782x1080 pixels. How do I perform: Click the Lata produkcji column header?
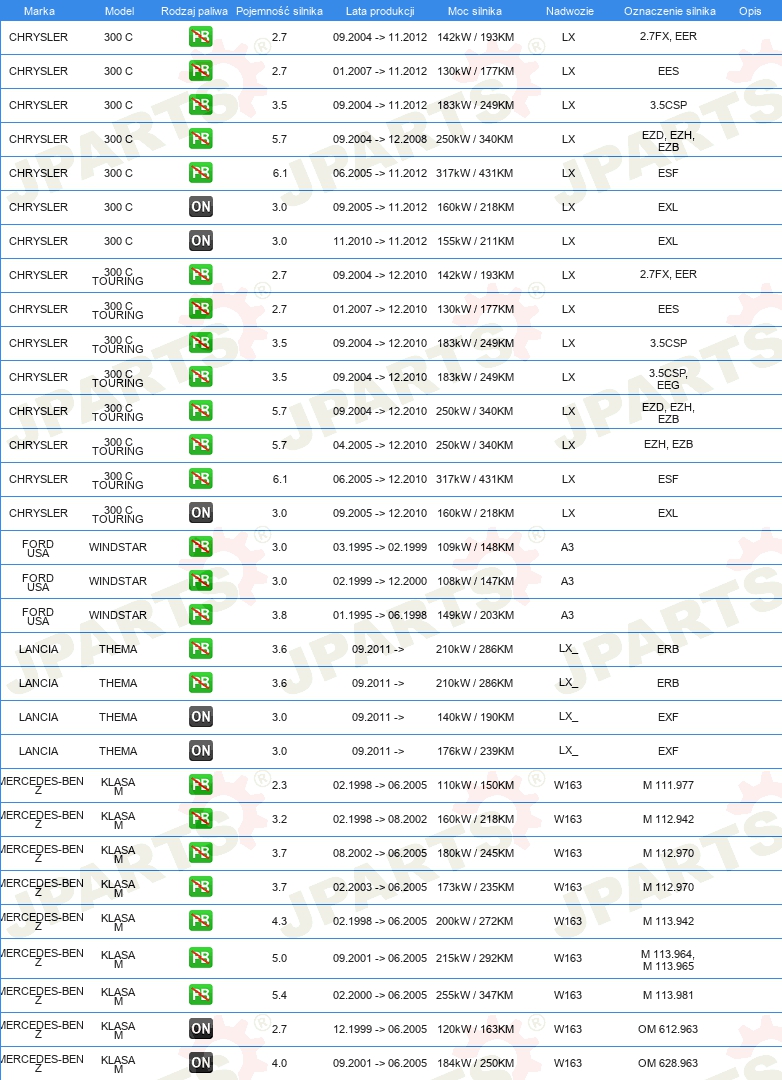coord(380,11)
